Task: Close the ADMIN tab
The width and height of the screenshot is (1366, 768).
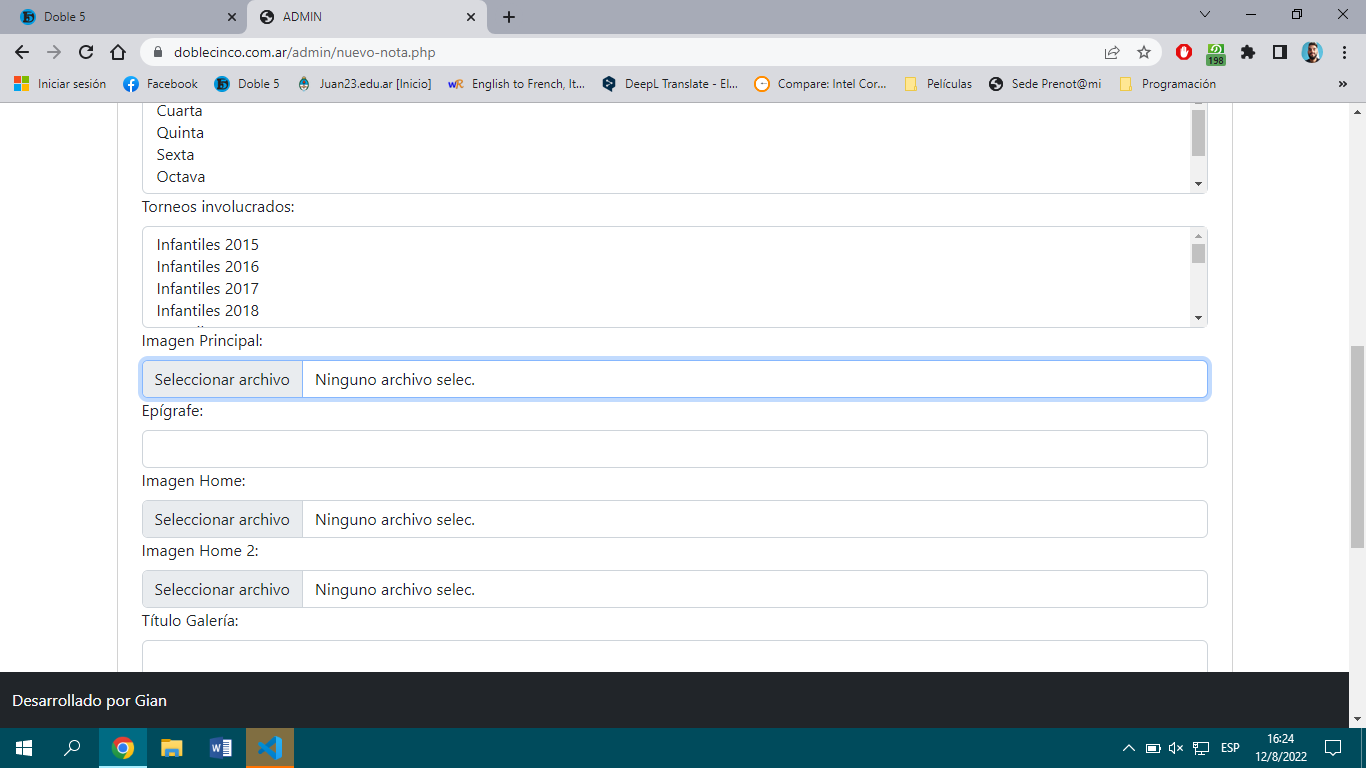Action: [471, 17]
